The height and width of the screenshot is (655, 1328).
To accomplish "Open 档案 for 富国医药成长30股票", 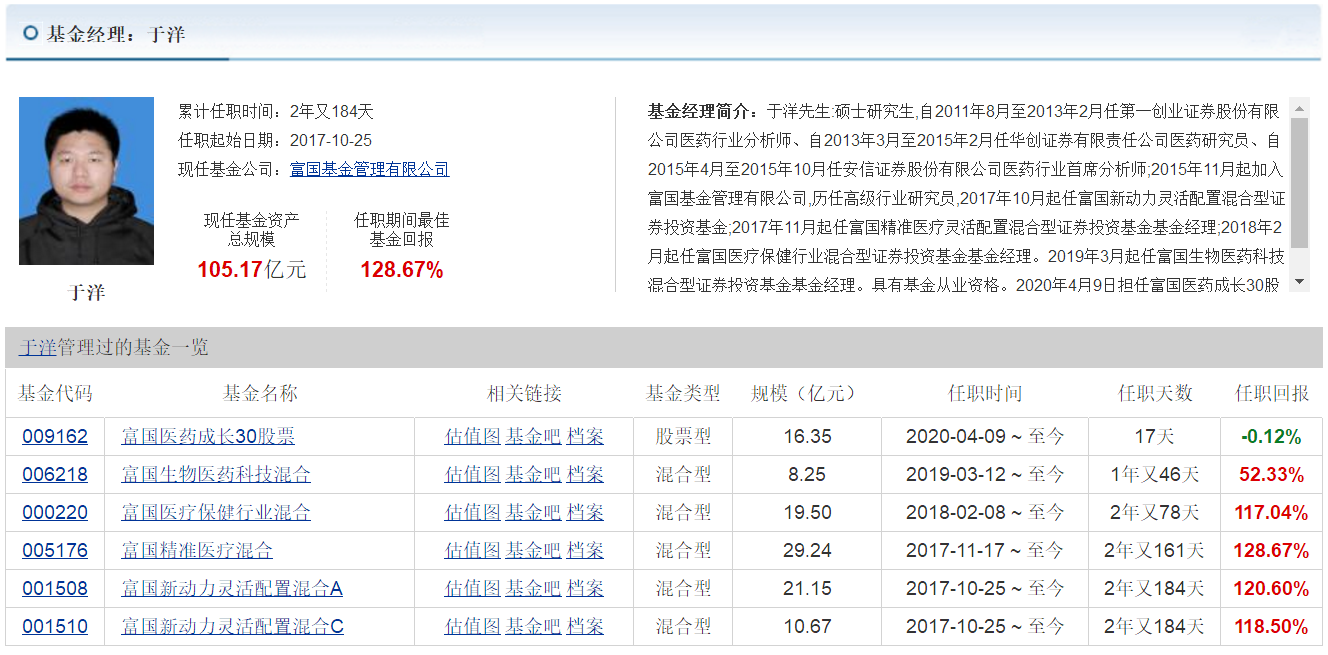I will 585,437.
